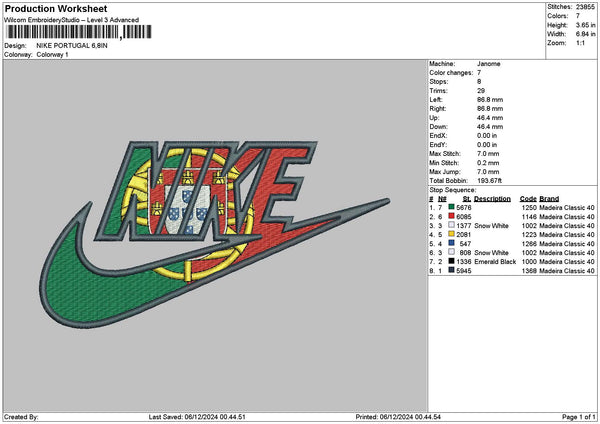This screenshot has height=424, width=600.
Task: Click the Colorway 1 value
Action: click(52, 55)
